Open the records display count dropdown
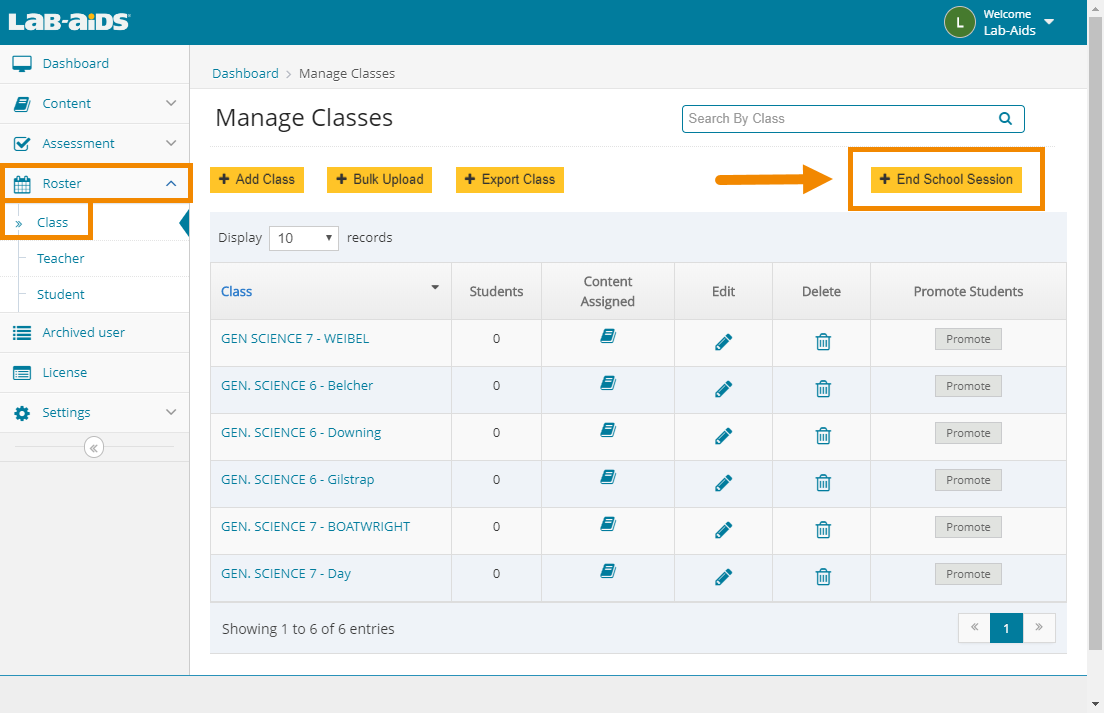The image size is (1104, 713). click(x=304, y=238)
